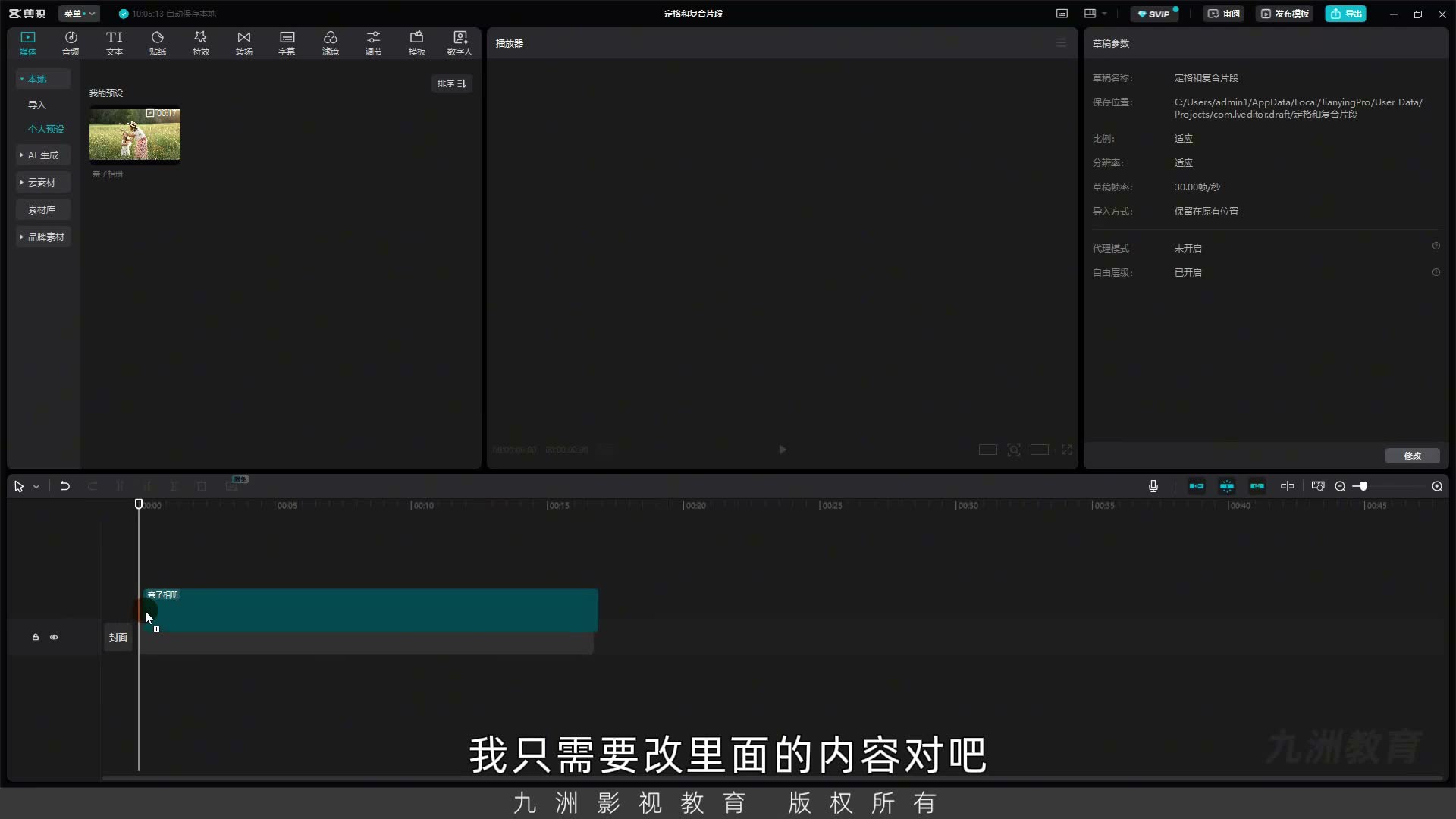Open the 特效 (Effects) tab
The height and width of the screenshot is (819, 1456).
(x=201, y=43)
